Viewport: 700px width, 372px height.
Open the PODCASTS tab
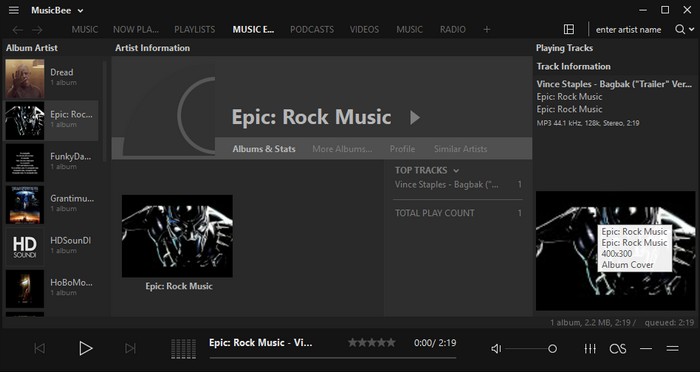[x=312, y=29]
